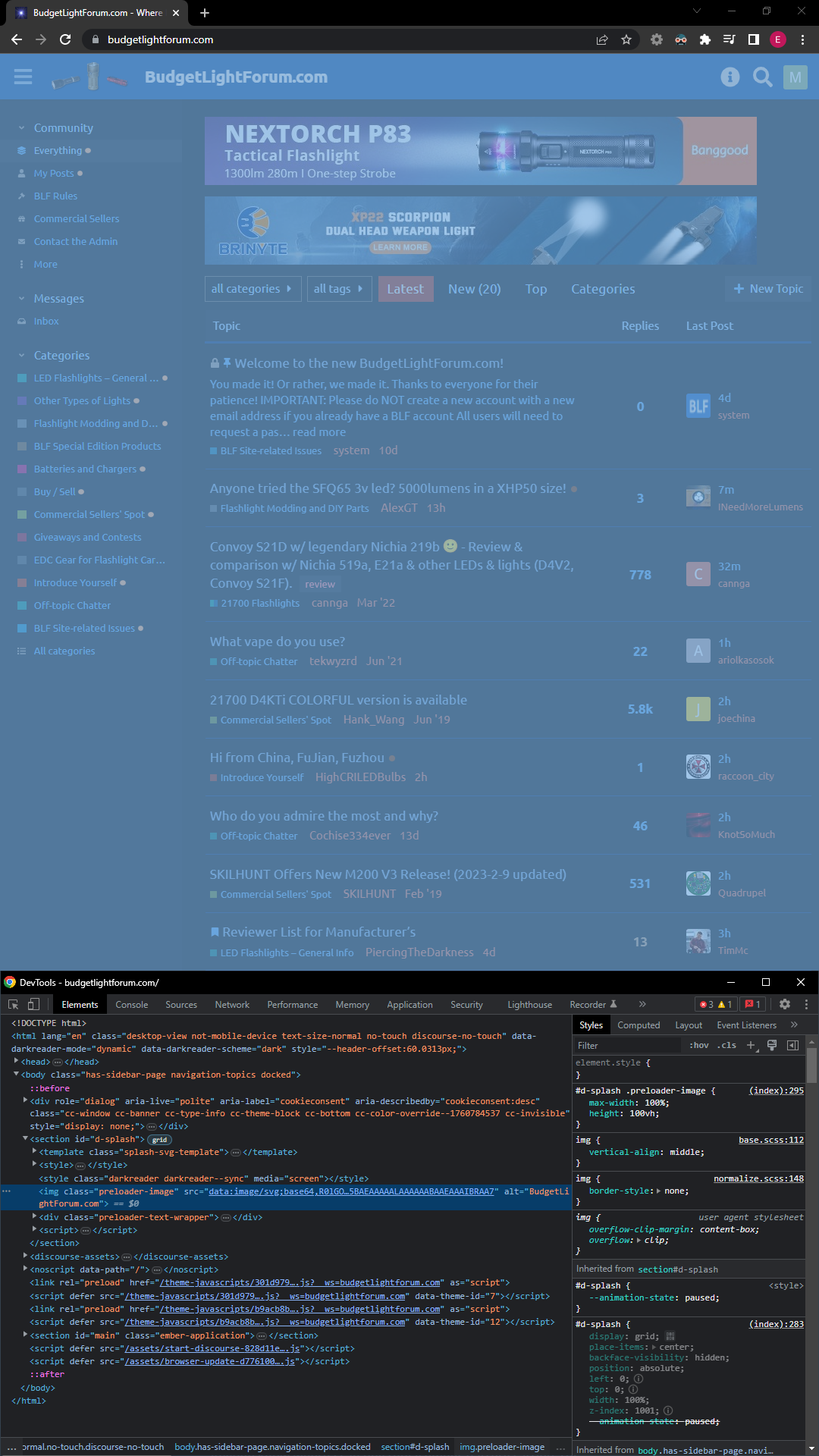Screen dimensions: 819x1456
Task: Toggle rendering emulation paintbrush icon
Action: click(x=772, y=1045)
